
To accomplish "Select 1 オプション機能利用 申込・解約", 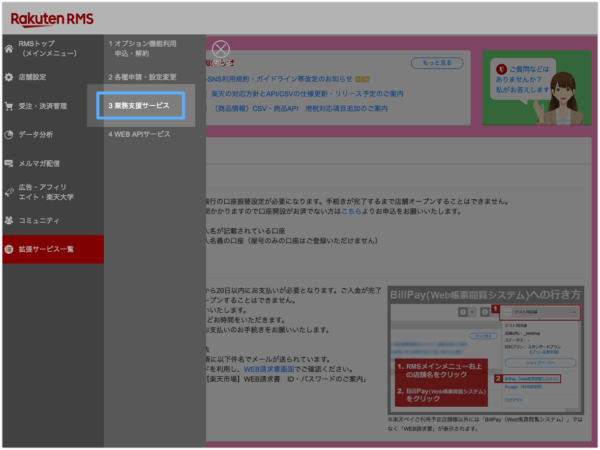I will (x=142, y=49).
